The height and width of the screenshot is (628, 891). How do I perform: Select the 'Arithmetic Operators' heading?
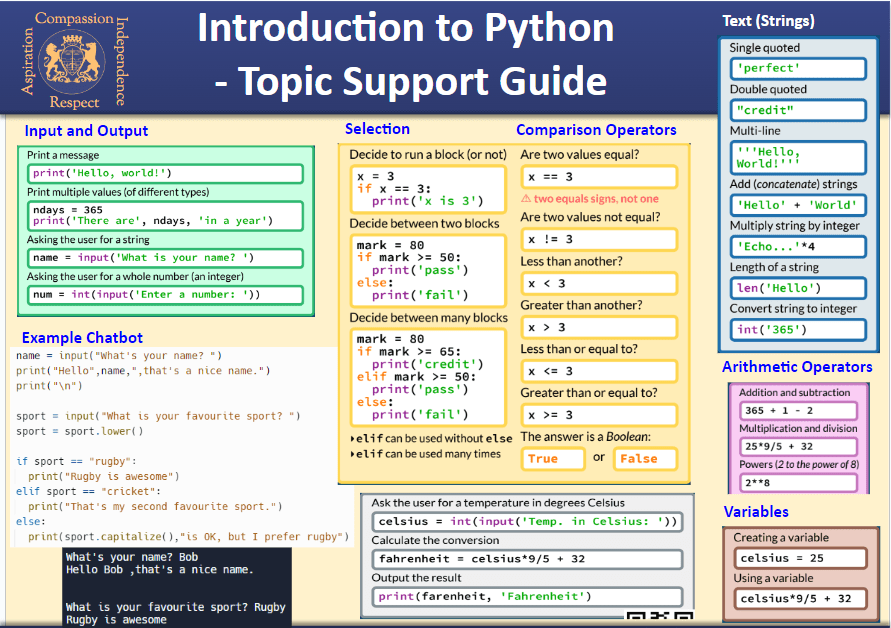pos(797,367)
